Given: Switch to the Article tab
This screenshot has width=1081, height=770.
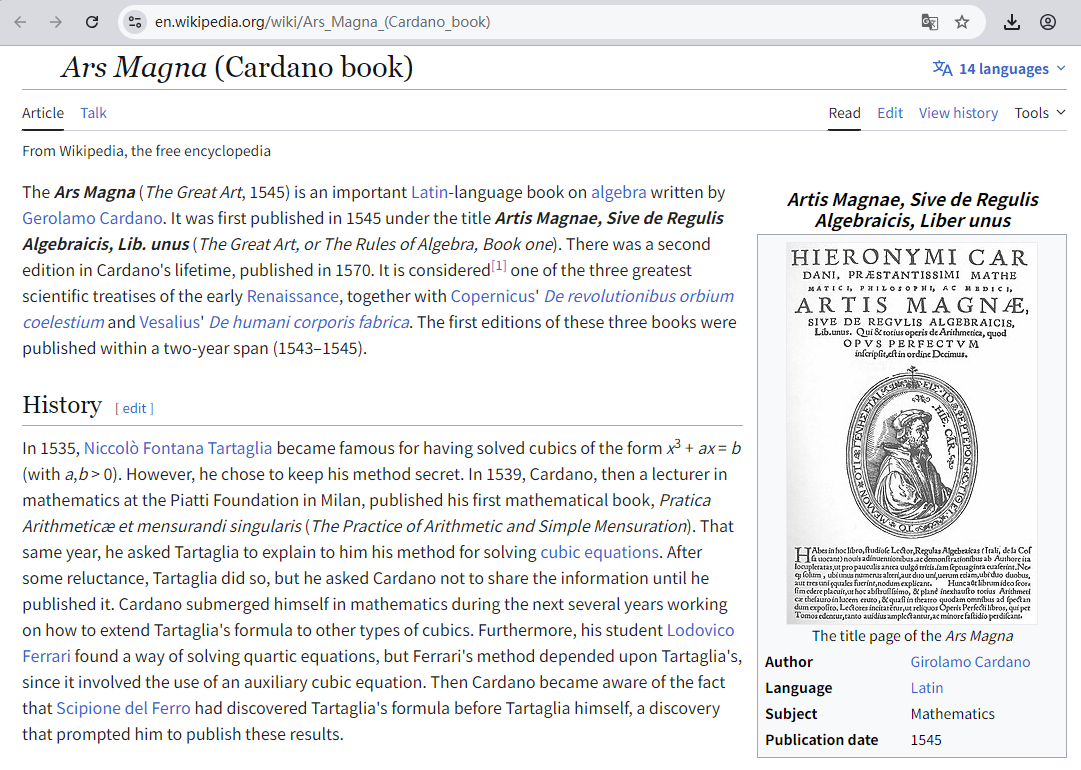Looking at the screenshot, I should (43, 113).
